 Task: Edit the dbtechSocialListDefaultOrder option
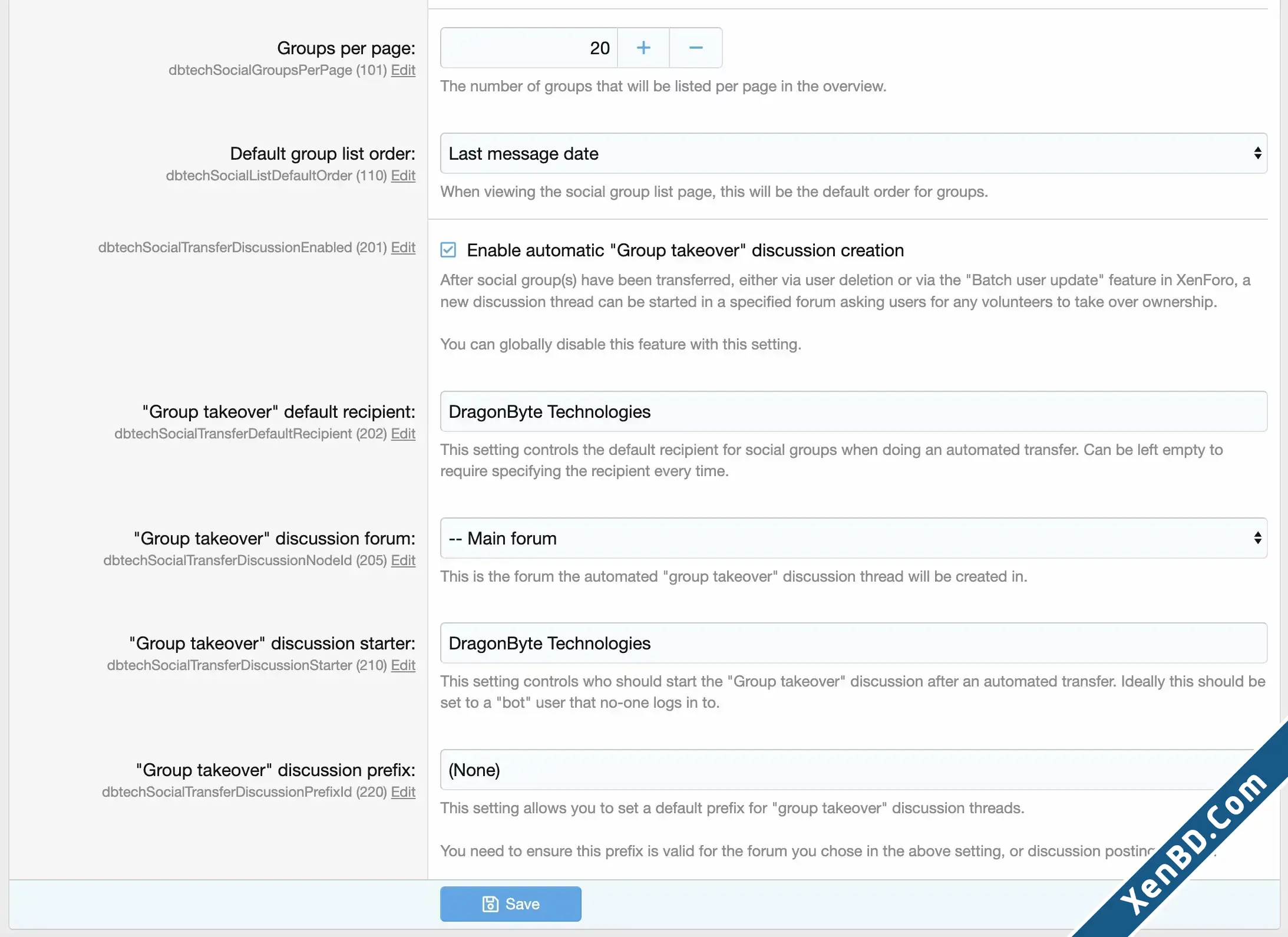pos(403,176)
